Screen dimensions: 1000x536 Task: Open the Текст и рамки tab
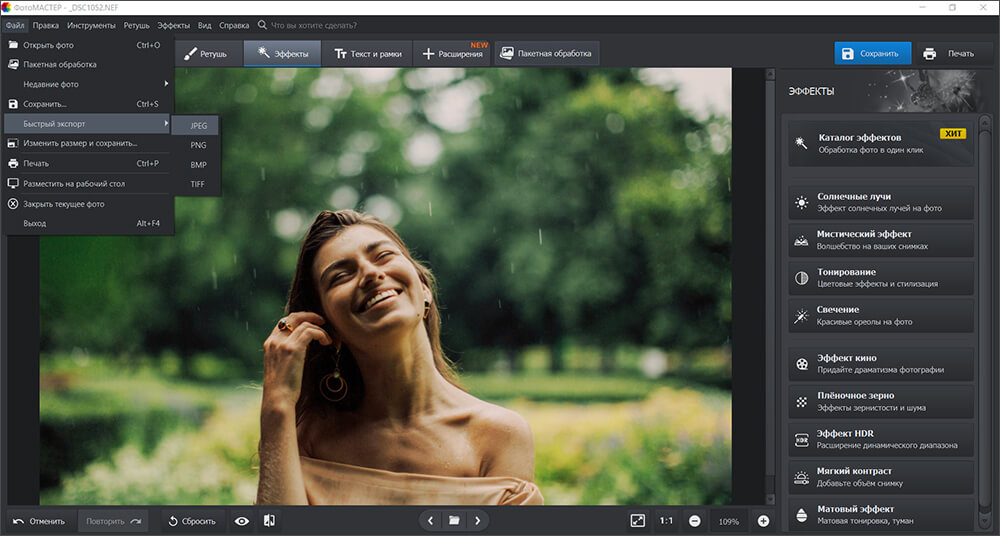point(368,54)
